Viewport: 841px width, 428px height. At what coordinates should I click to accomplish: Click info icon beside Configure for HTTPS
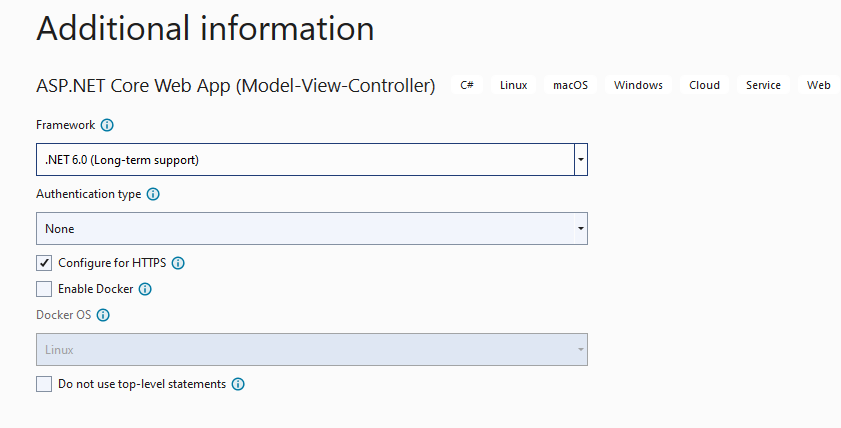(178, 263)
